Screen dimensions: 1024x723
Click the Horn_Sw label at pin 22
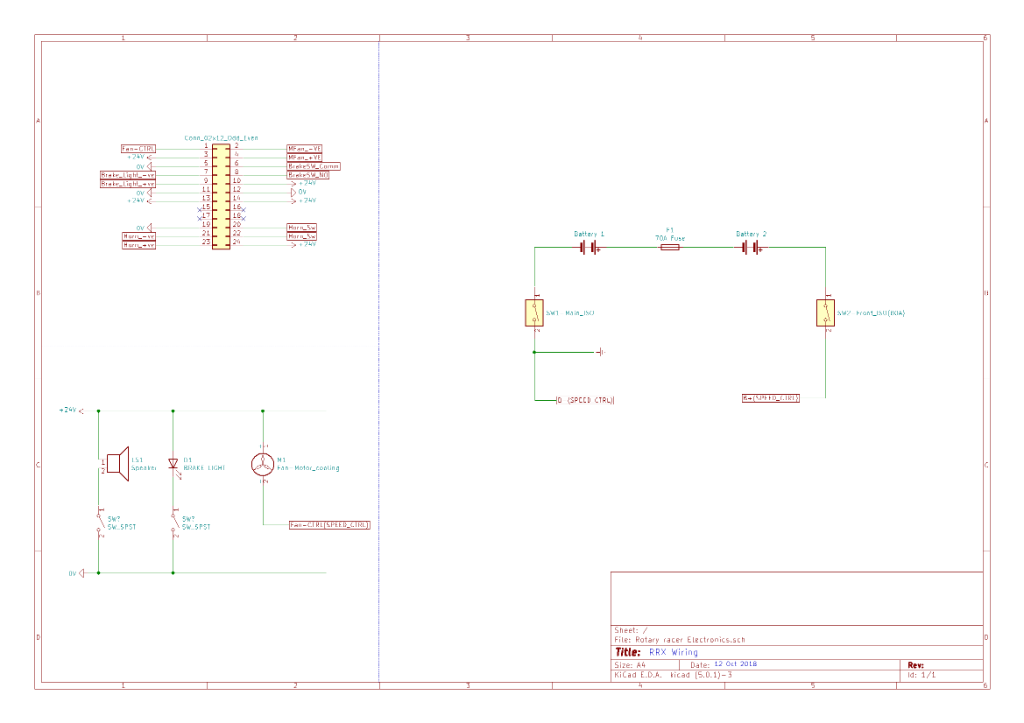tap(302, 236)
